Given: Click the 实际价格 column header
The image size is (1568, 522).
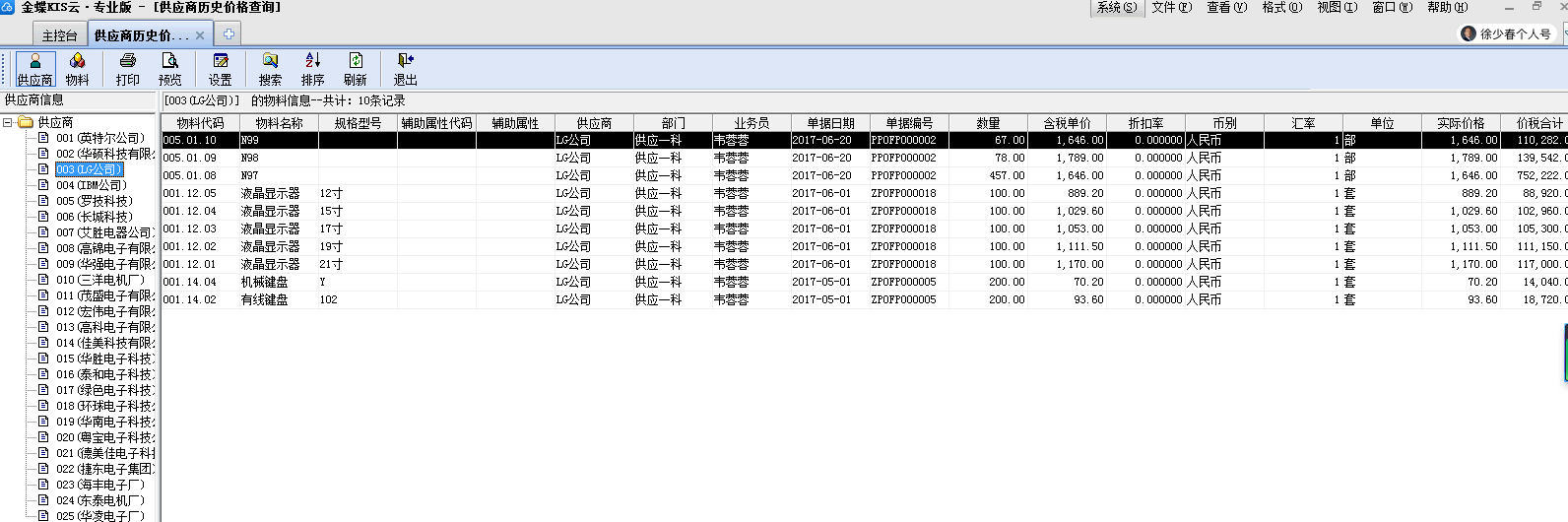Looking at the screenshot, I should point(1462,123).
